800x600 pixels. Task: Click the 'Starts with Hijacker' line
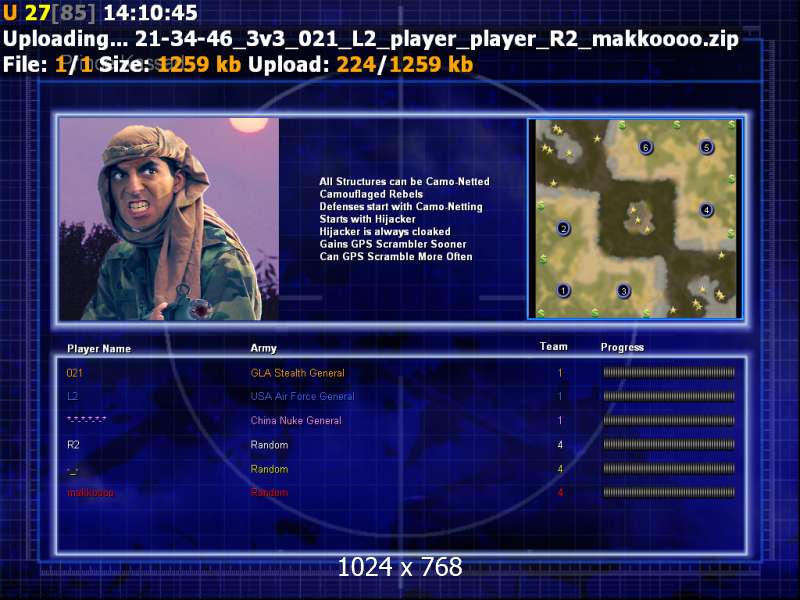coord(368,219)
